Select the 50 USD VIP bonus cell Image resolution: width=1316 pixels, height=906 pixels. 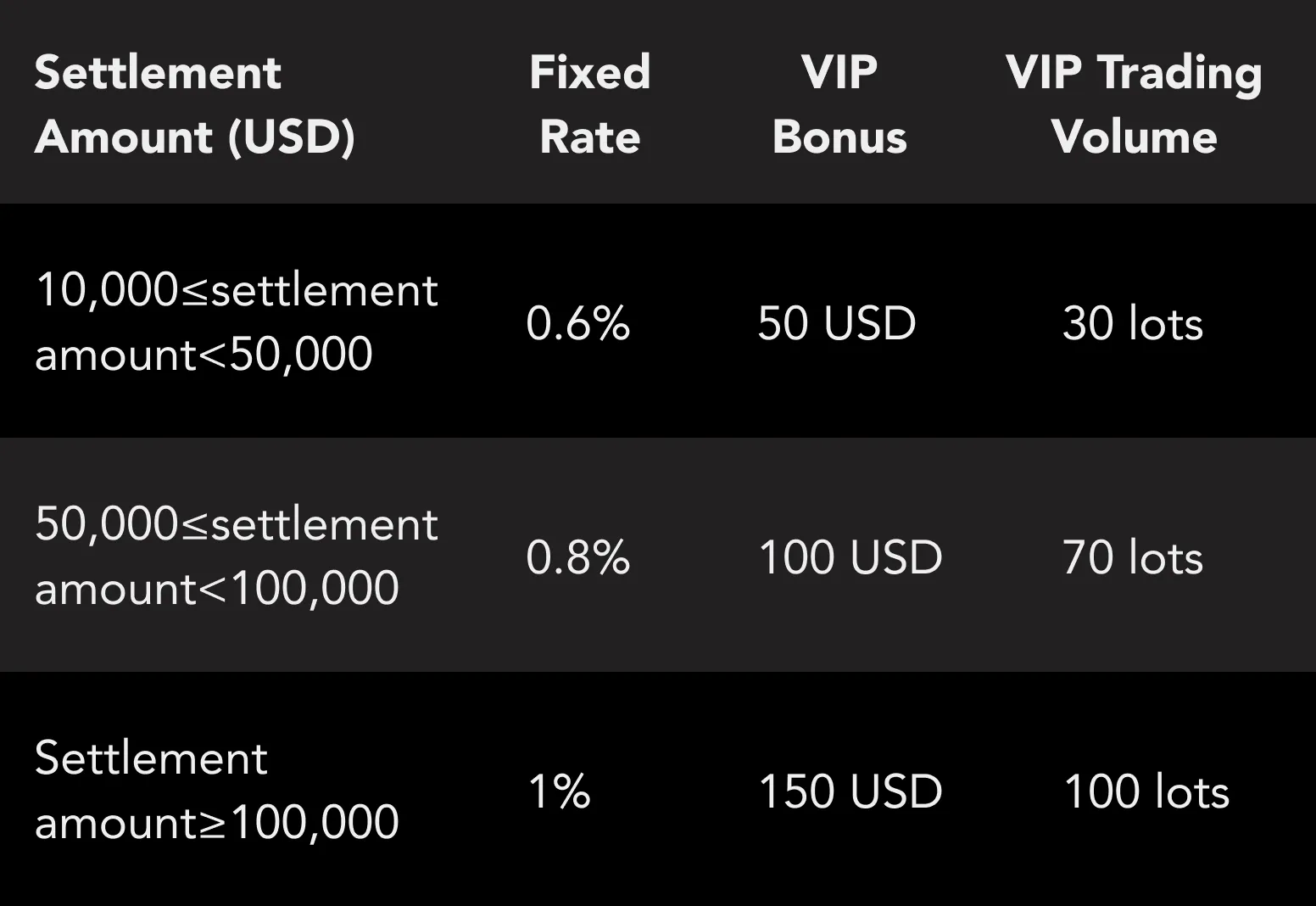tap(837, 323)
